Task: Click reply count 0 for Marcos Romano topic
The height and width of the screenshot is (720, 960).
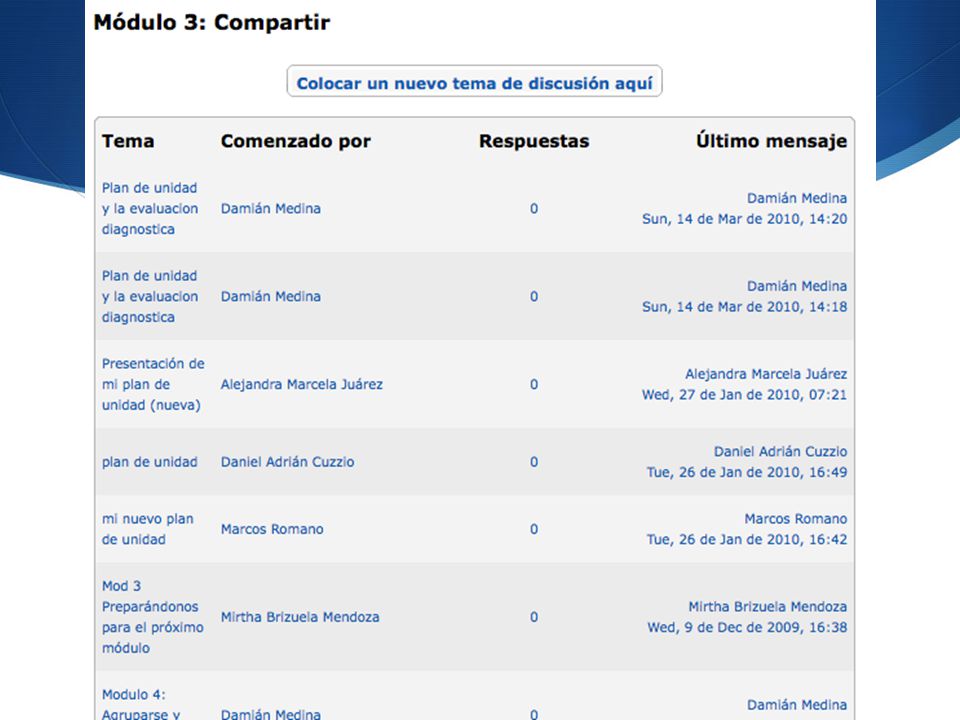Action: [x=534, y=529]
